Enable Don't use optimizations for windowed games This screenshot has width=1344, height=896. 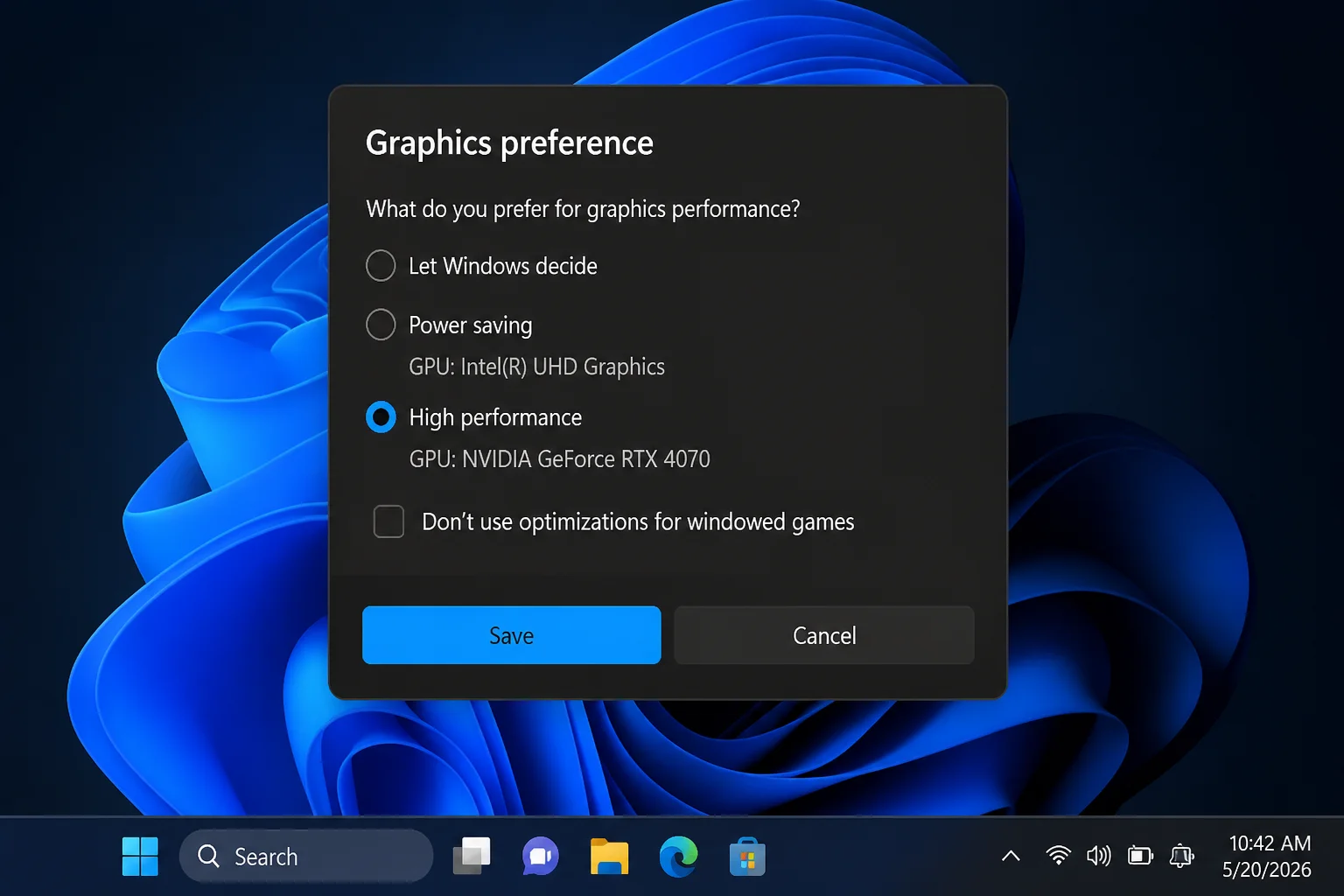(388, 521)
